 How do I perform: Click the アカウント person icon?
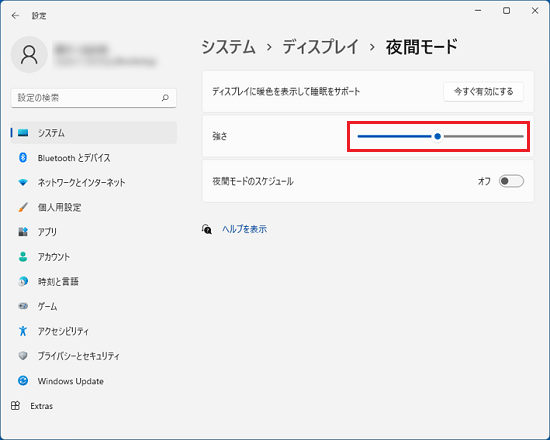[23, 256]
